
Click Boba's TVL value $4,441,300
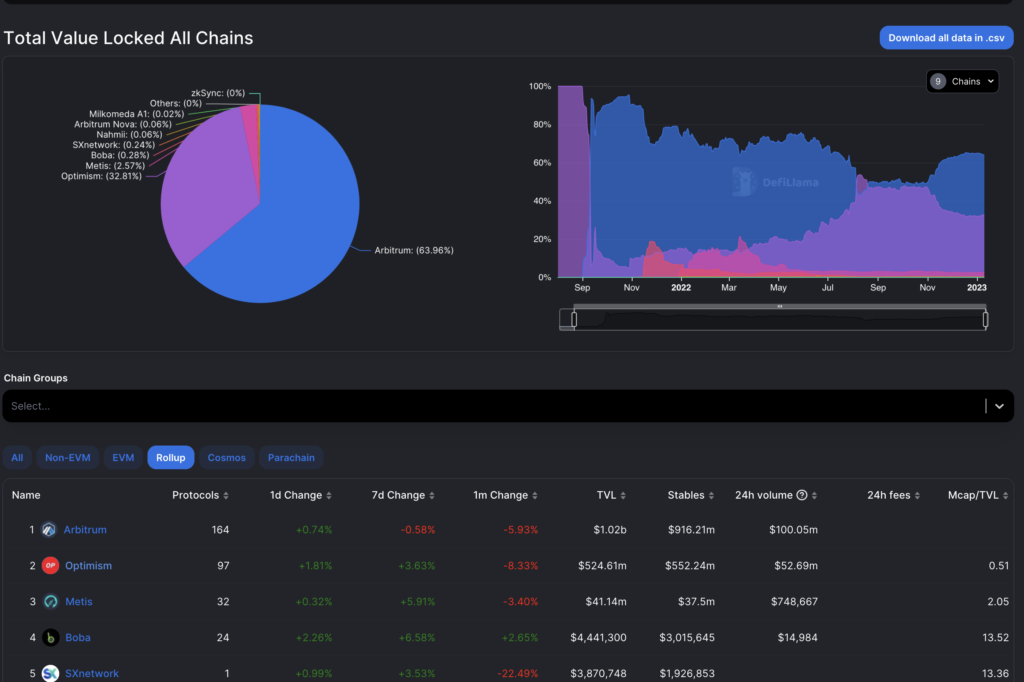click(598, 638)
